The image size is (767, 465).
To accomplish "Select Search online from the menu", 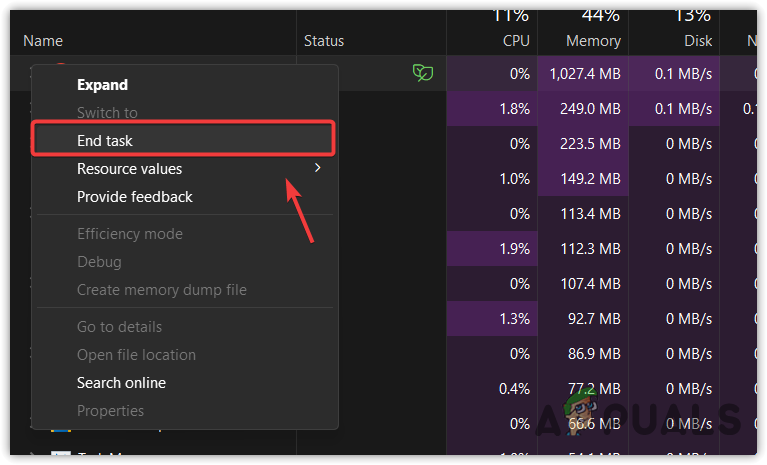I will pyautogui.click(x=121, y=383).
